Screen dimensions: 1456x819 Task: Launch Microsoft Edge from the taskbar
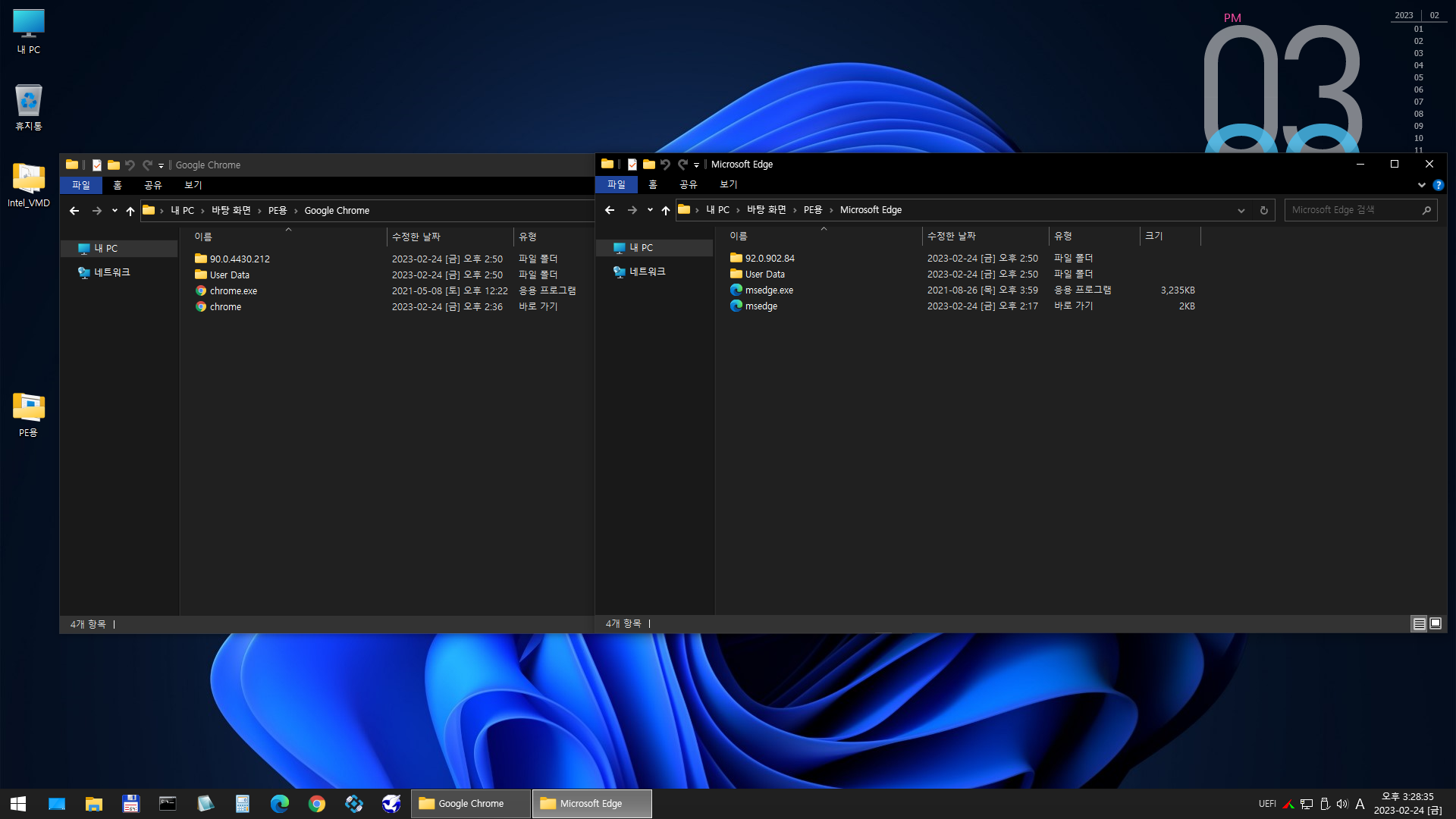tap(280, 804)
